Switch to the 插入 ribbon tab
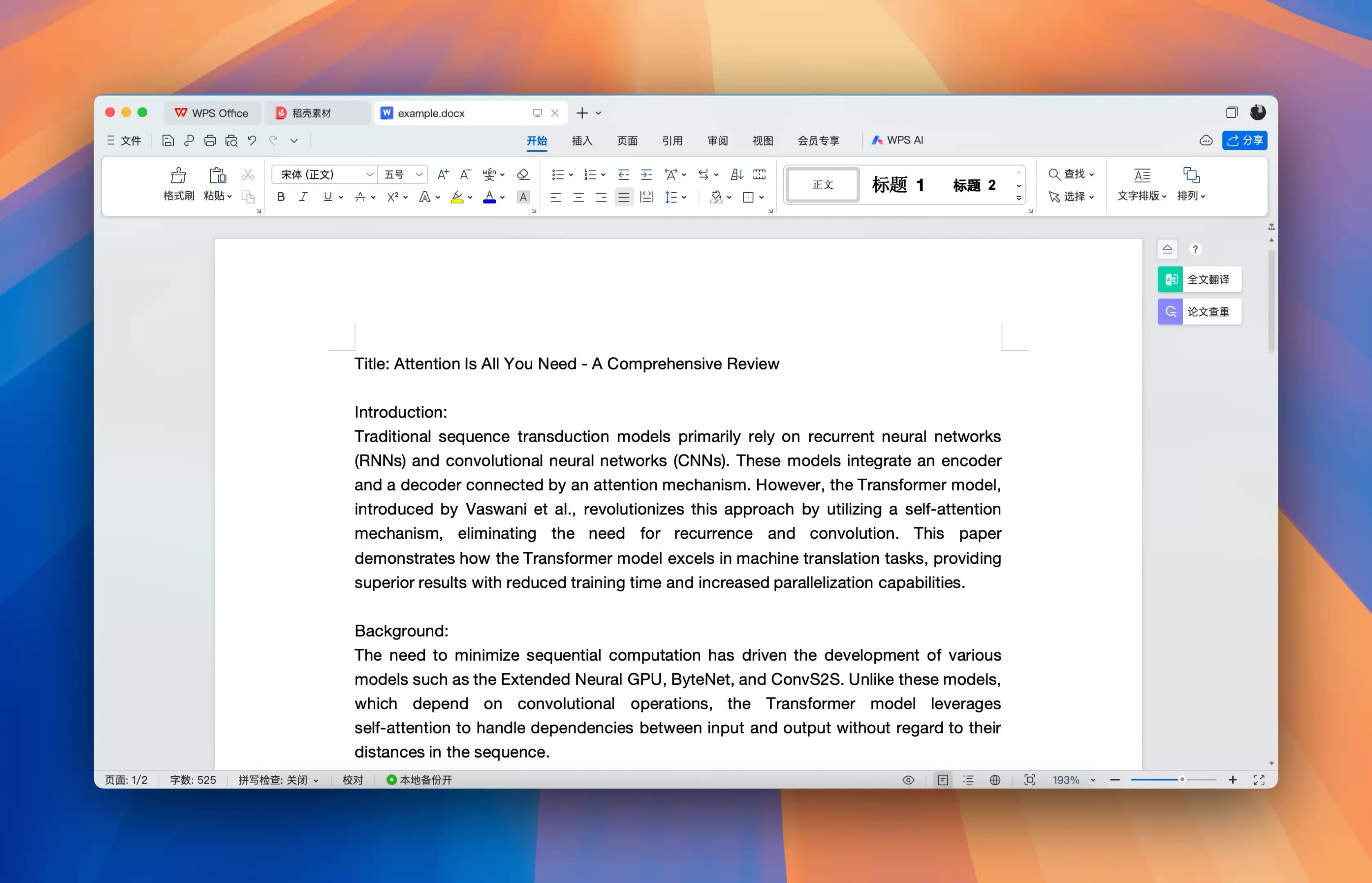This screenshot has width=1372, height=883. click(581, 141)
